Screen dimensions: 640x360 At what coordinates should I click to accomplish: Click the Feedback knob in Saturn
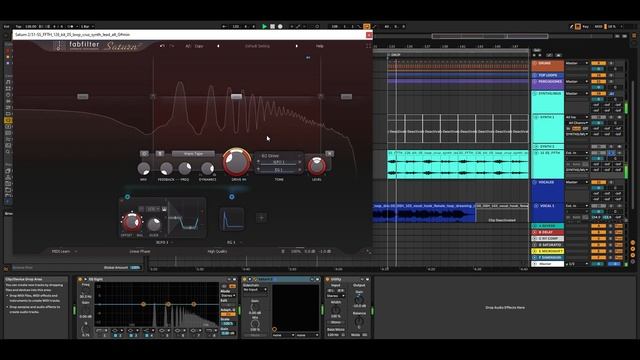pyautogui.click(x=166, y=168)
